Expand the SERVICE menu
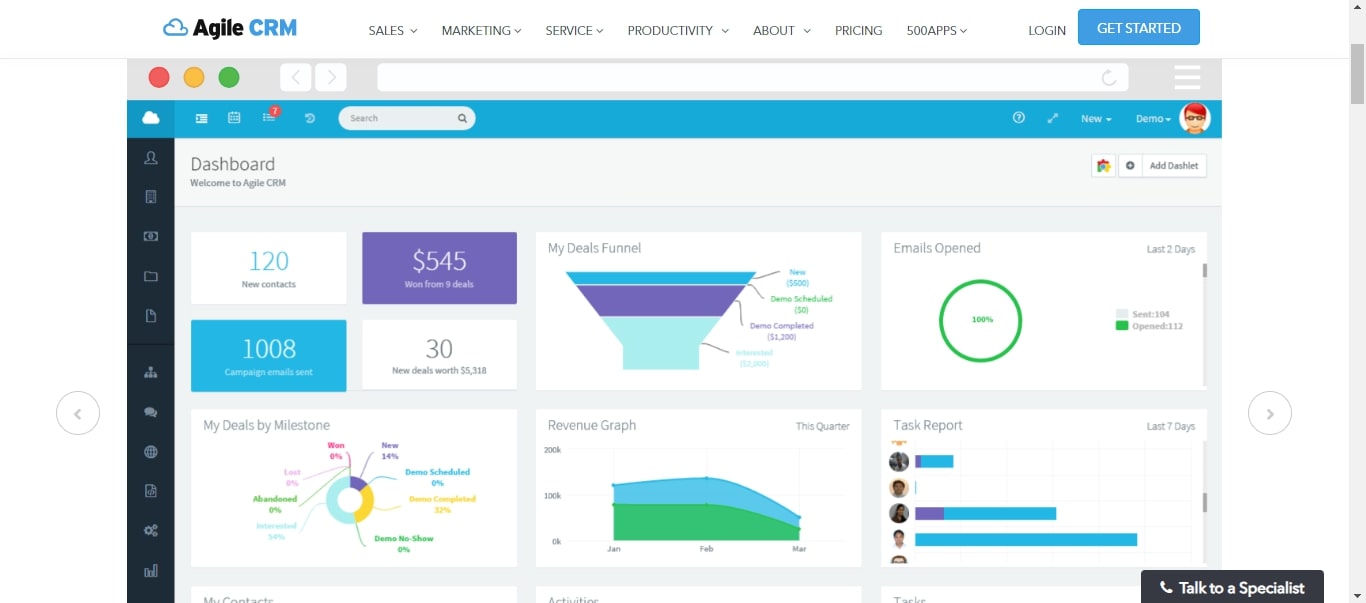The width and height of the screenshot is (1366, 603). [575, 31]
